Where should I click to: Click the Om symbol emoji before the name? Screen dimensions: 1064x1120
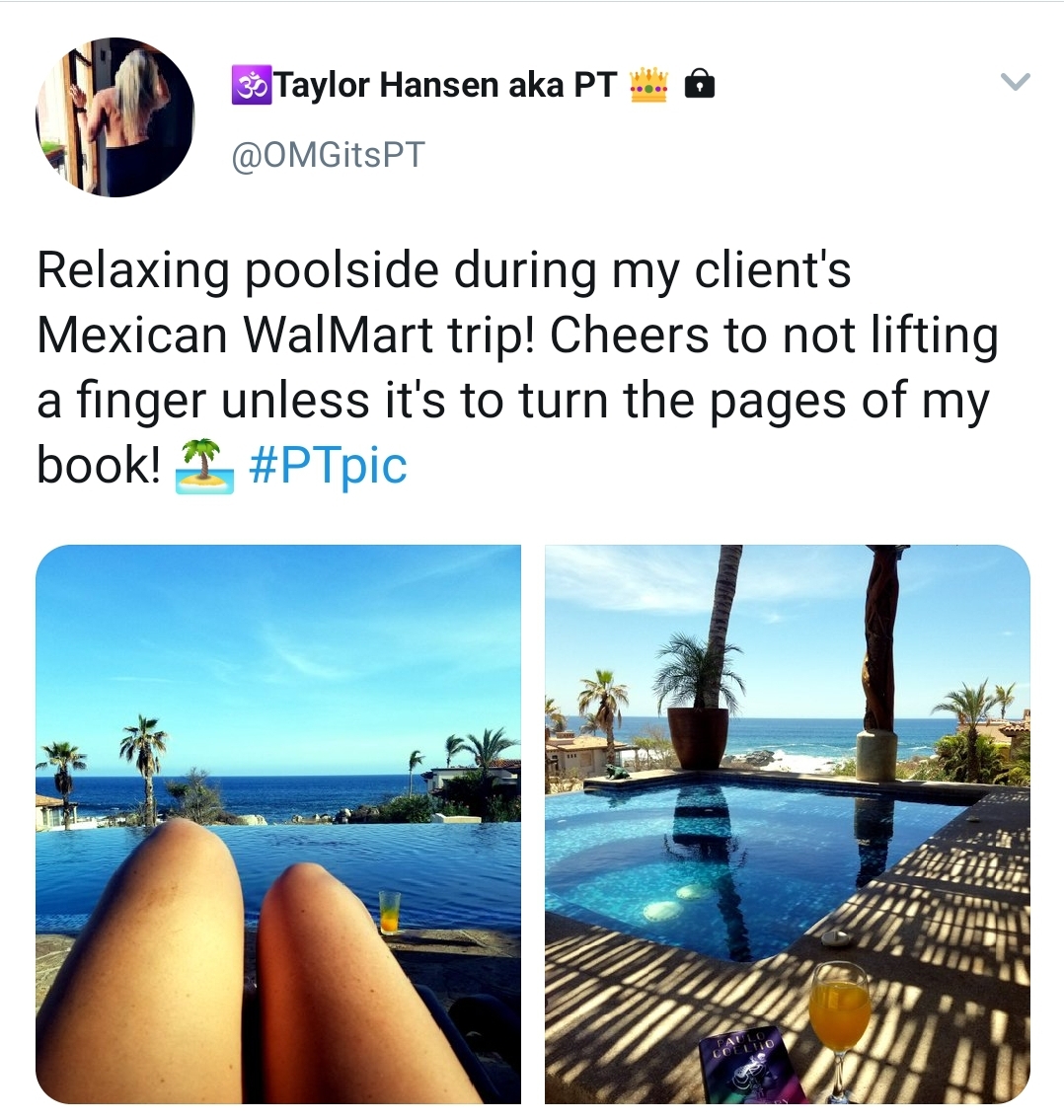250,86
